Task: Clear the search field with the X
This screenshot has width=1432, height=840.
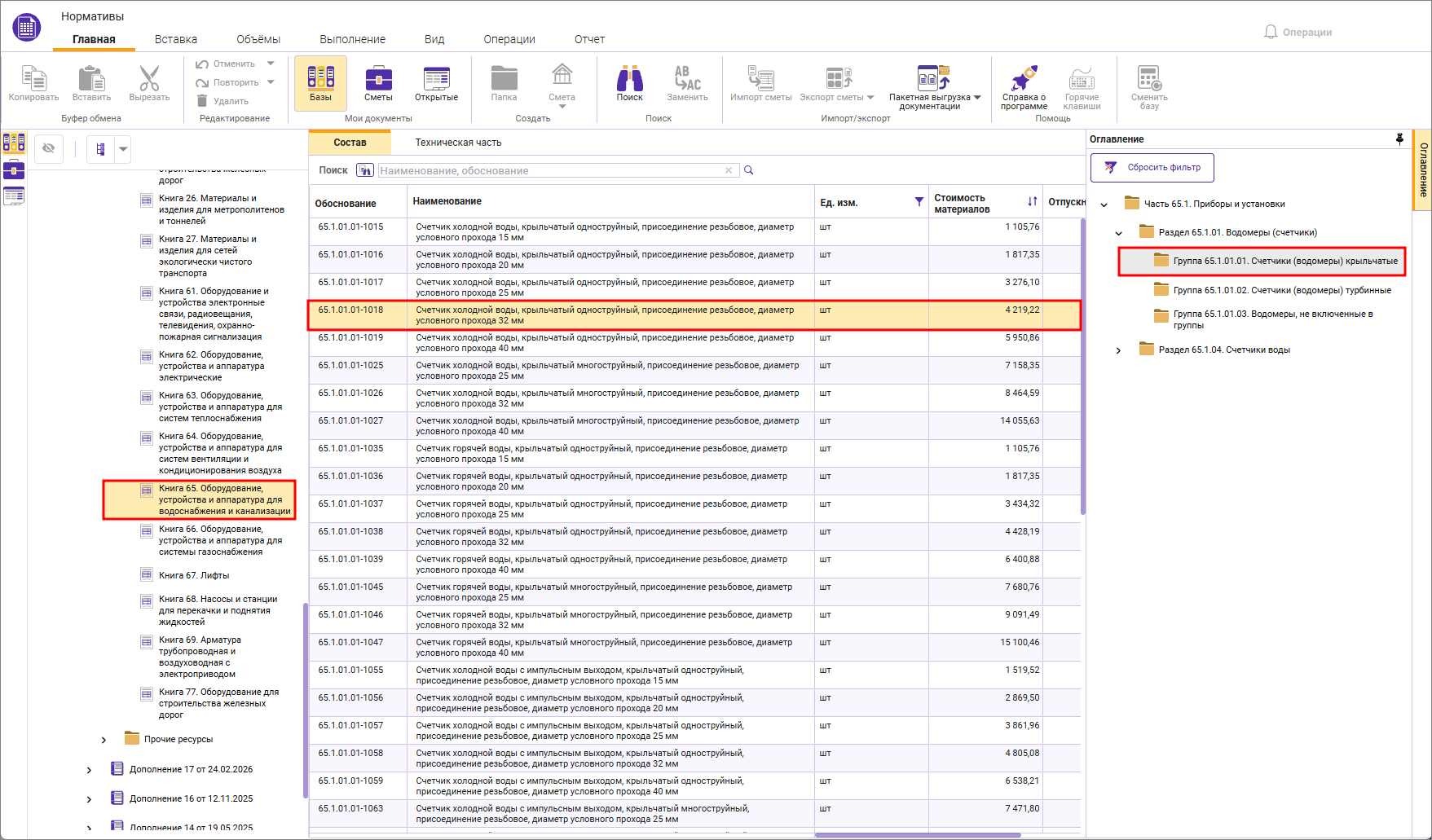Action: [729, 170]
